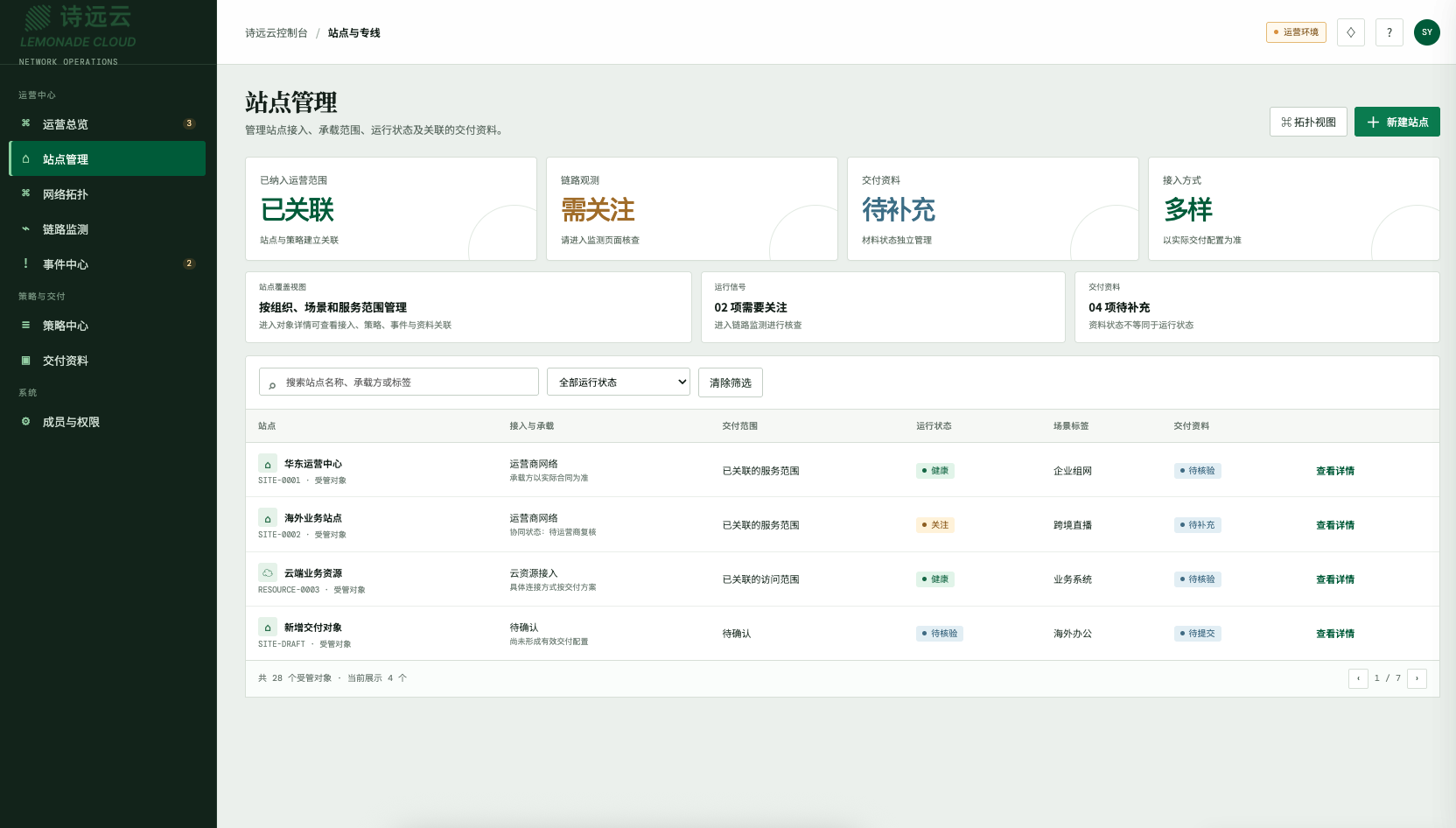
Task: Open the 02 项需要关注 panel
Action: pyautogui.click(x=883, y=307)
